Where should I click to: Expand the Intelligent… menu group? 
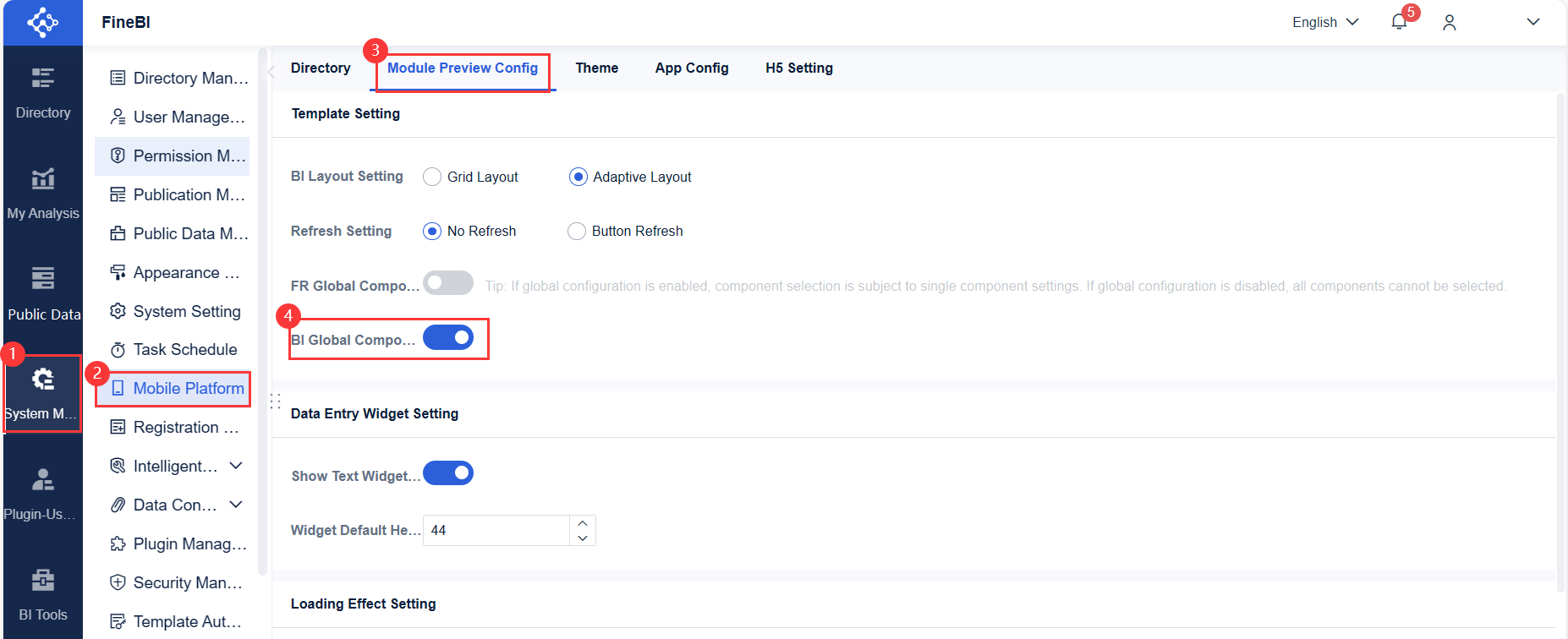pyautogui.click(x=236, y=466)
